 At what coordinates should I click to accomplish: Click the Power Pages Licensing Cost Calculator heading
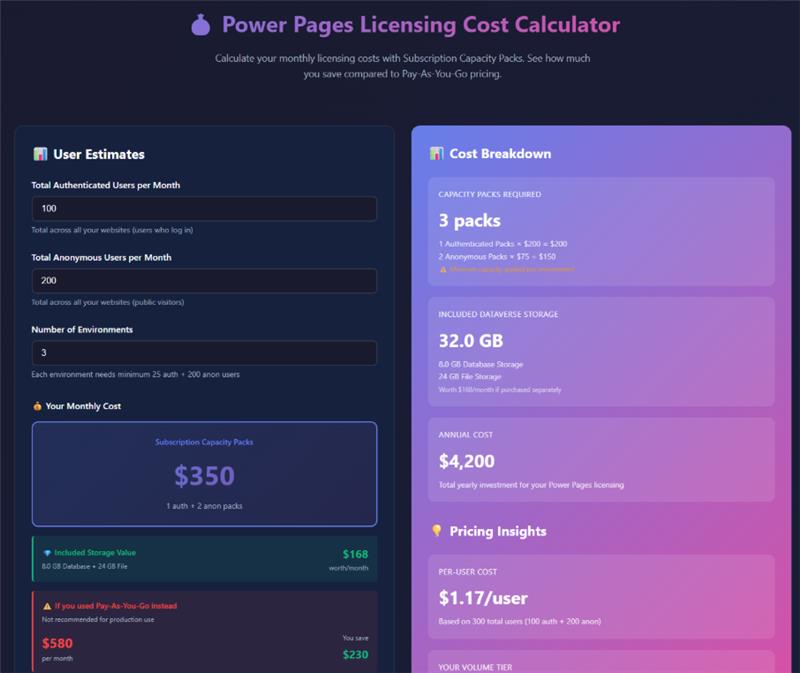coord(420,25)
